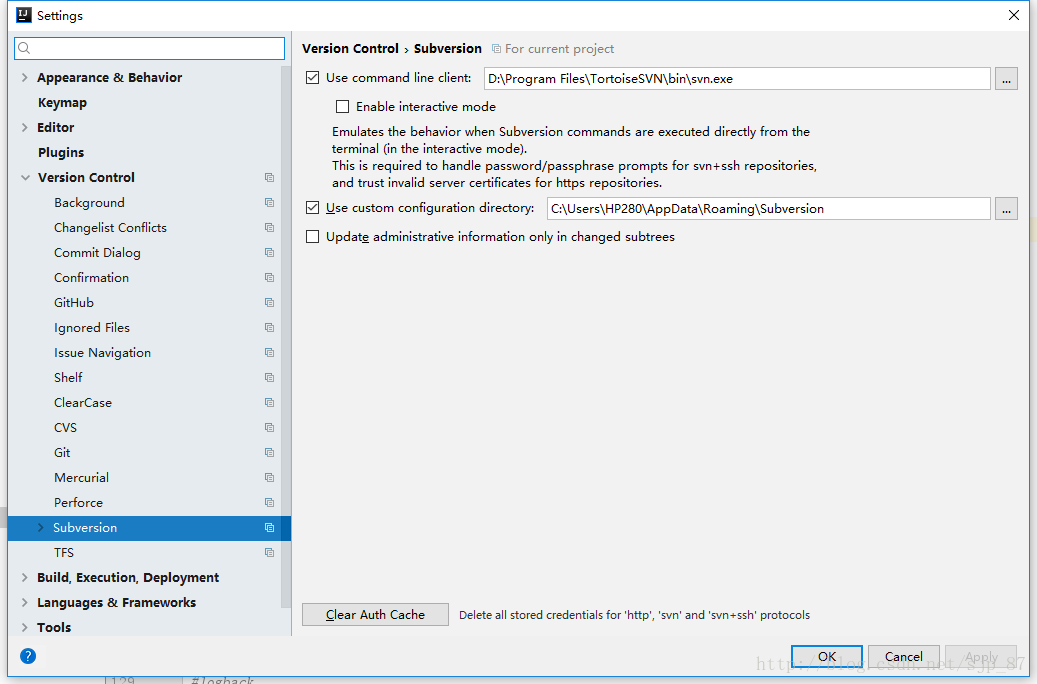
Task: Click the project-level settings icon beside Subversion
Action: tap(268, 527)
